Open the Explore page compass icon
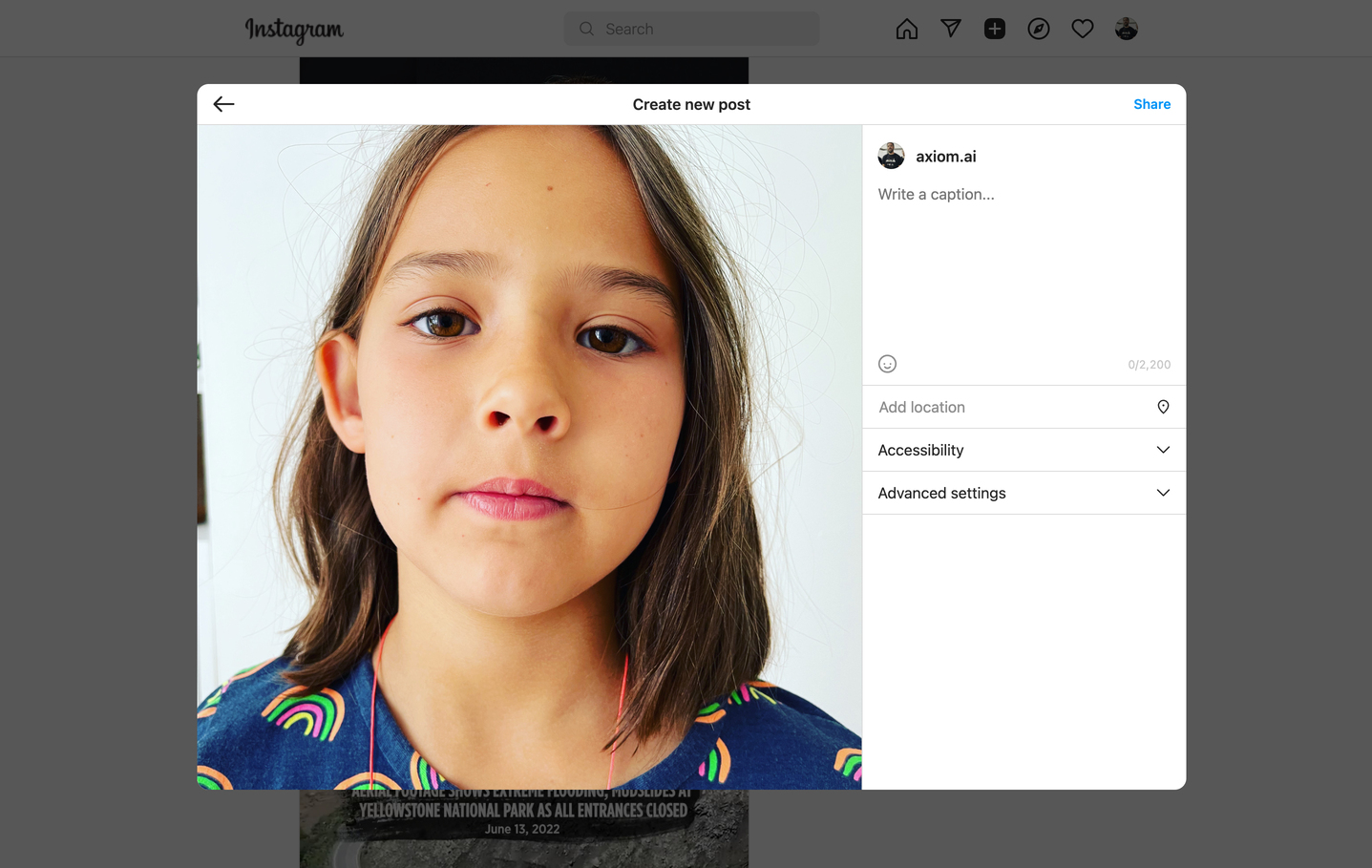The height and width of the screenshot is (868, 1372). 1038,29
